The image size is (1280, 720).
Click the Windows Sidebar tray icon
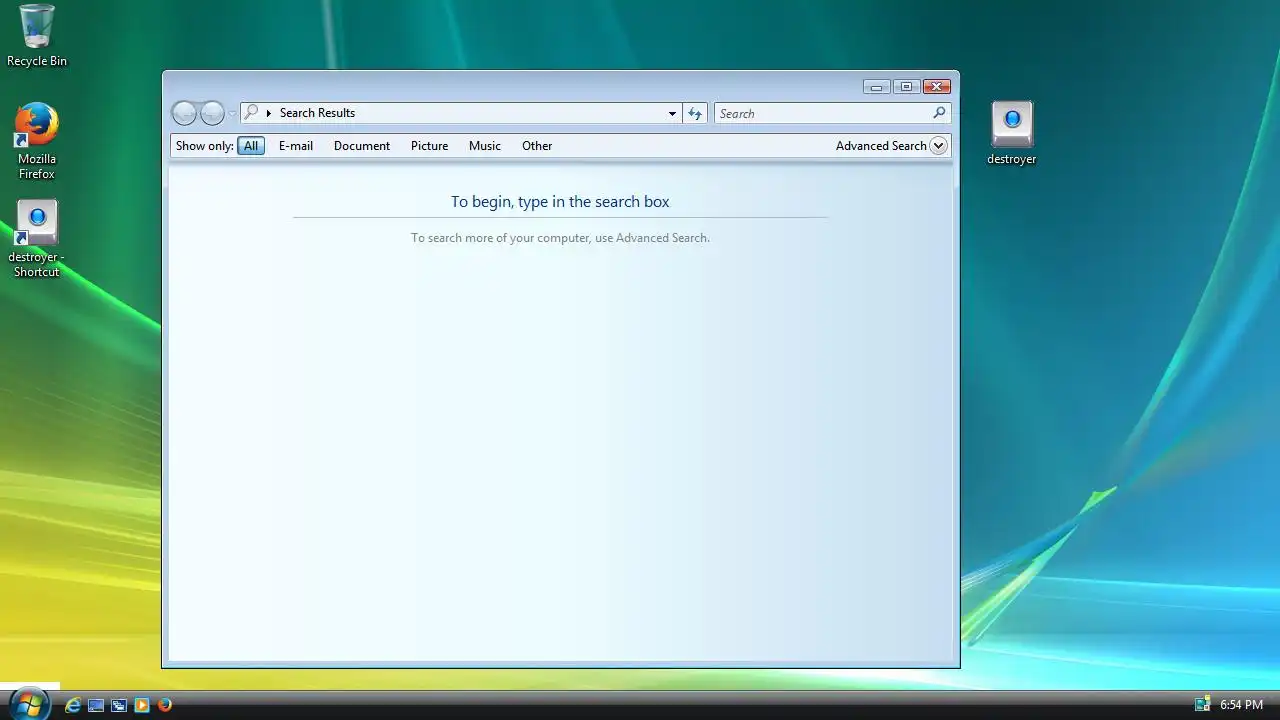pyautogui.click(x=1202, y=705)
